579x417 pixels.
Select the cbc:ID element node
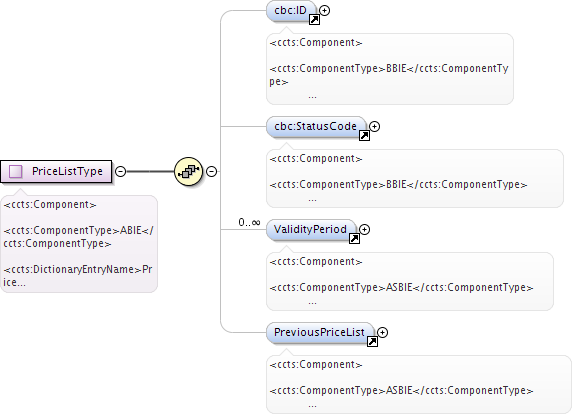[291, 11]
